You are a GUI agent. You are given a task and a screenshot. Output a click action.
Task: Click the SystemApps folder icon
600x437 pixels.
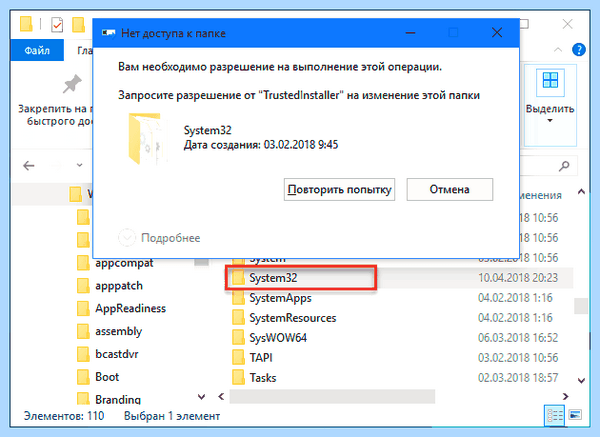click(x=238, y=298)
